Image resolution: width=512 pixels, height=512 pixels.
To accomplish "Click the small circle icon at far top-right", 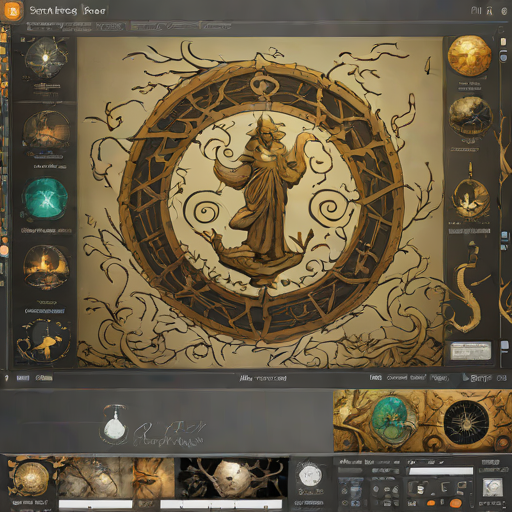I will (504, 11).
